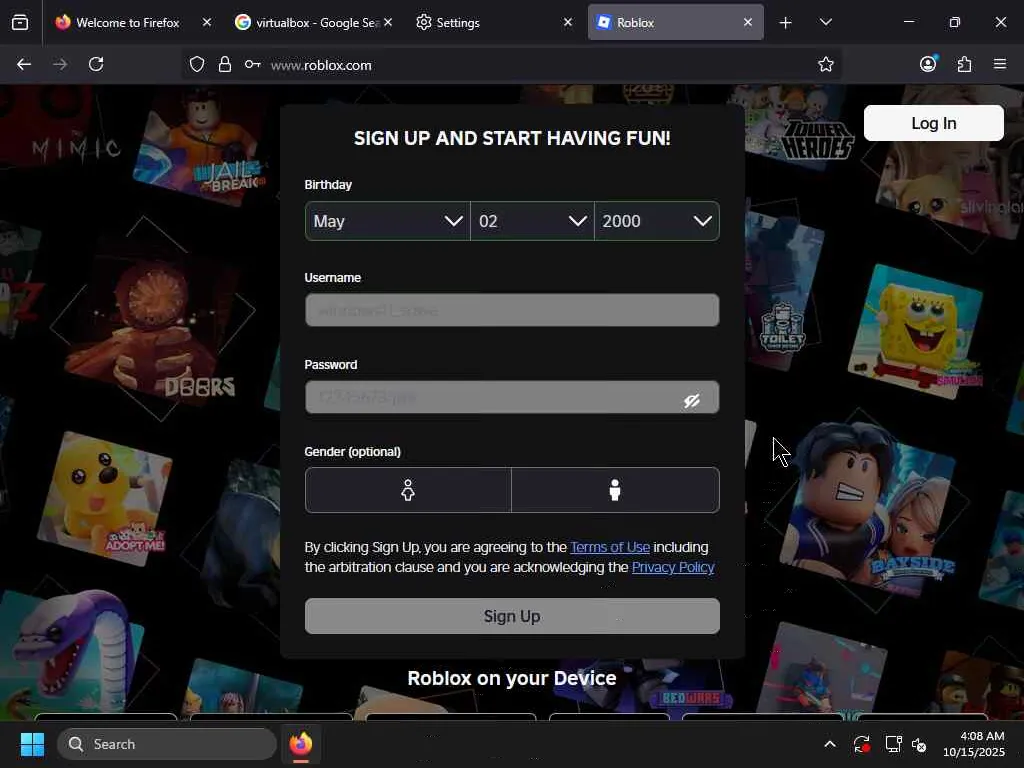Image resolution: width=1024 pixels, height=768 pixels.
Task: Open the Firefox application menu
Action: (1000, 64)
